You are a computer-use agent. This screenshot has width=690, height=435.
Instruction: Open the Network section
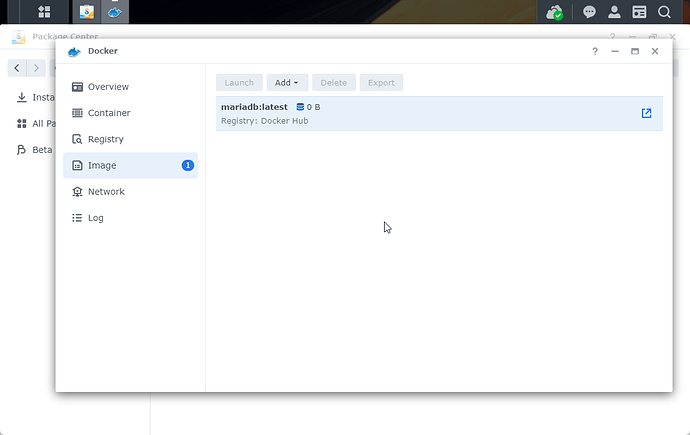pyautogui.click(x=131, y=192)
